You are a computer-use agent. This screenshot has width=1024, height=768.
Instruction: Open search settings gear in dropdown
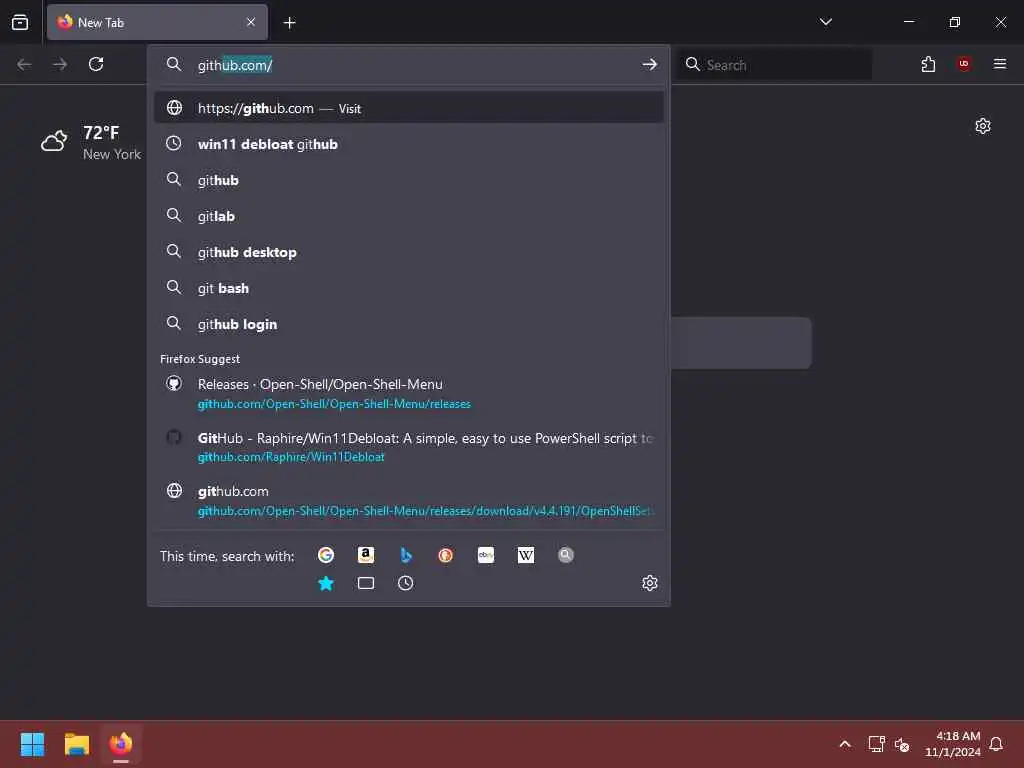[x=649, y=583]
